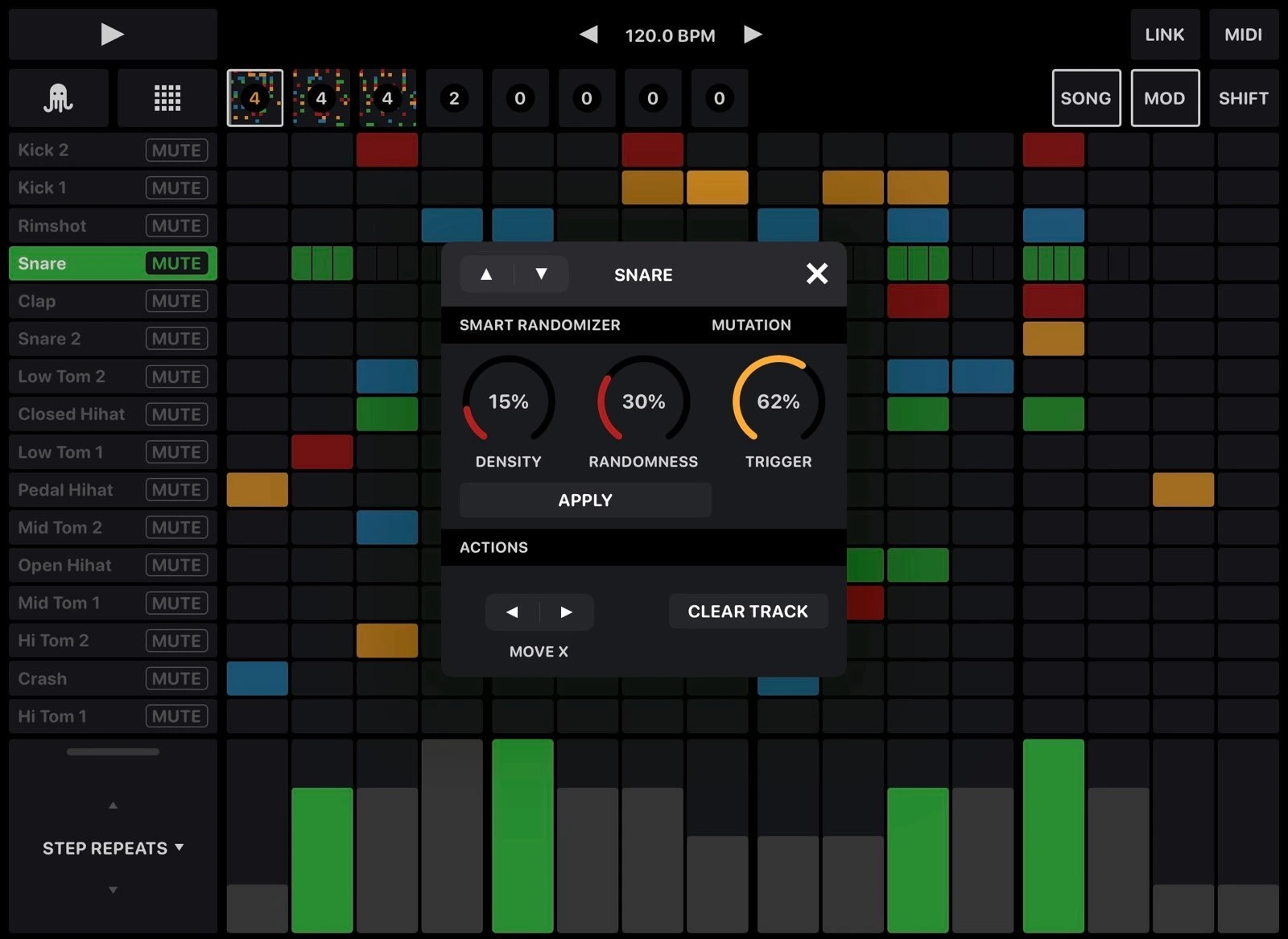Go to previous track with up arrow
Image resolution: width=1288 pixels, height=939 pixels.
pyautogui.click(x=486, y=274)
